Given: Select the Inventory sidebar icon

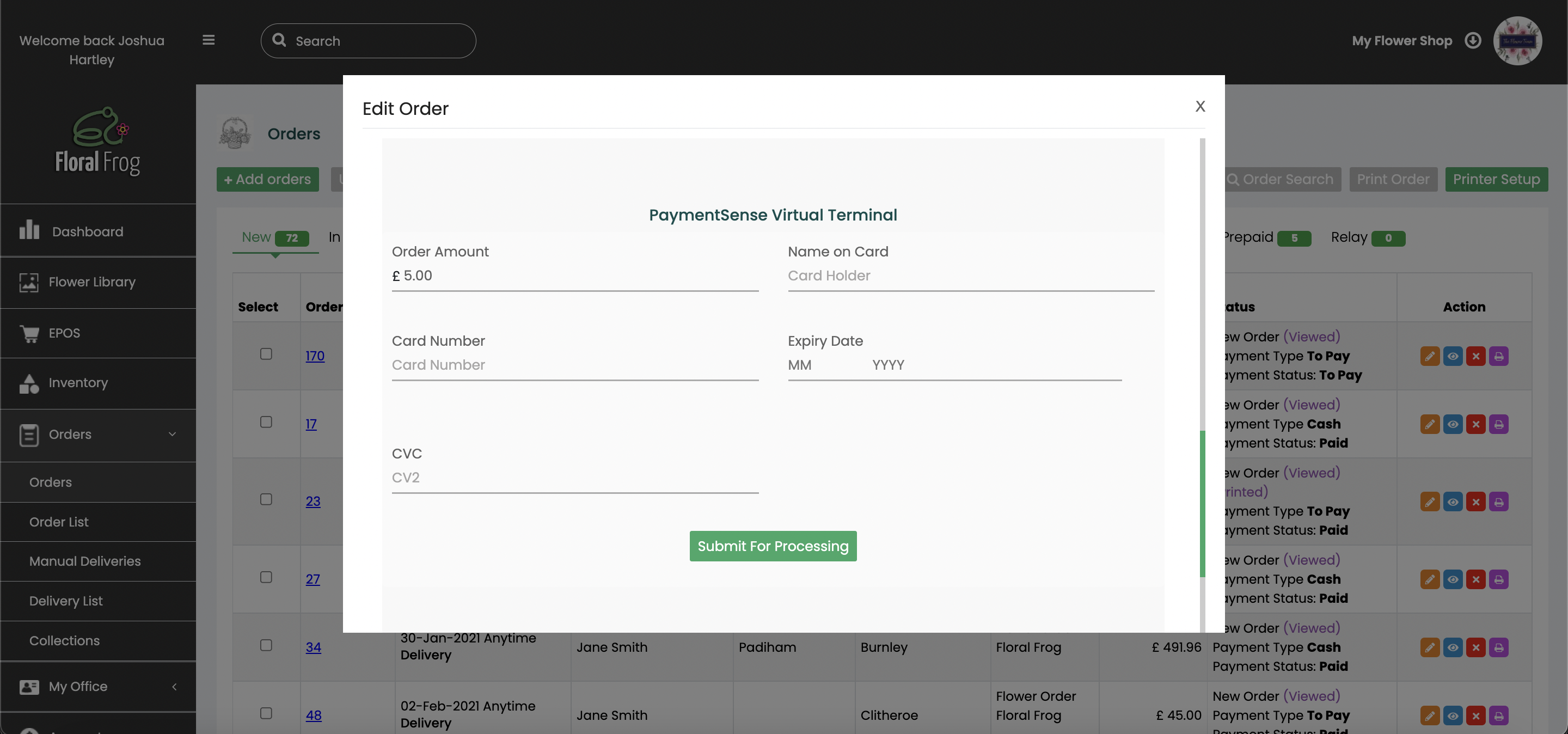Looking at the screenshot, I should pos(29,383).
